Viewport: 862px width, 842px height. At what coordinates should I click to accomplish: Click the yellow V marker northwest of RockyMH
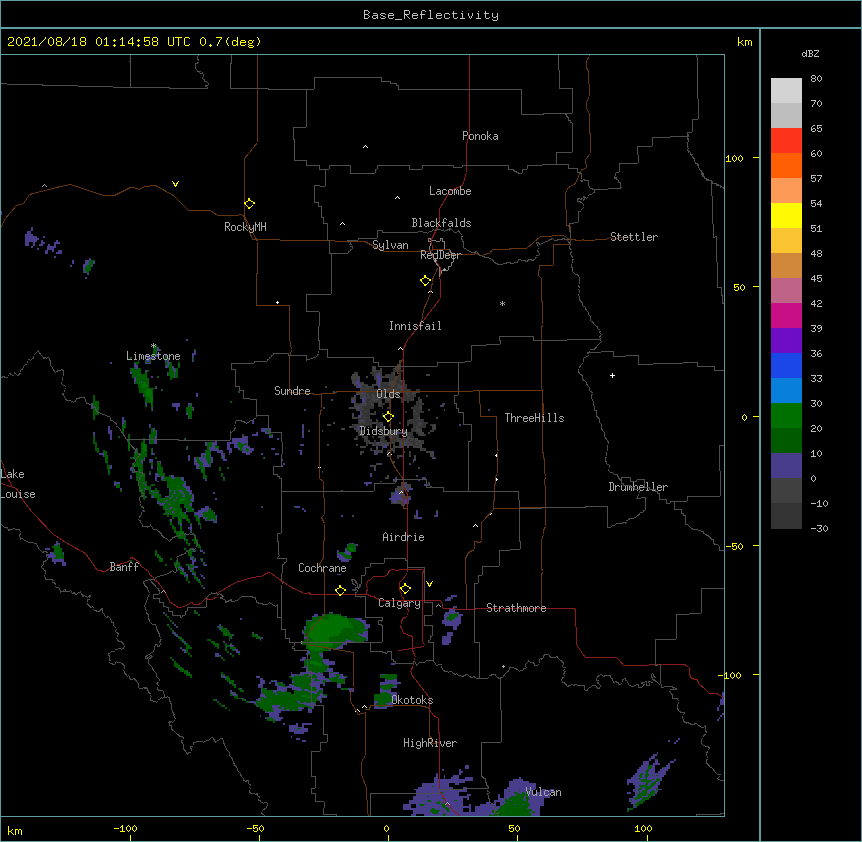coord(175,184)
